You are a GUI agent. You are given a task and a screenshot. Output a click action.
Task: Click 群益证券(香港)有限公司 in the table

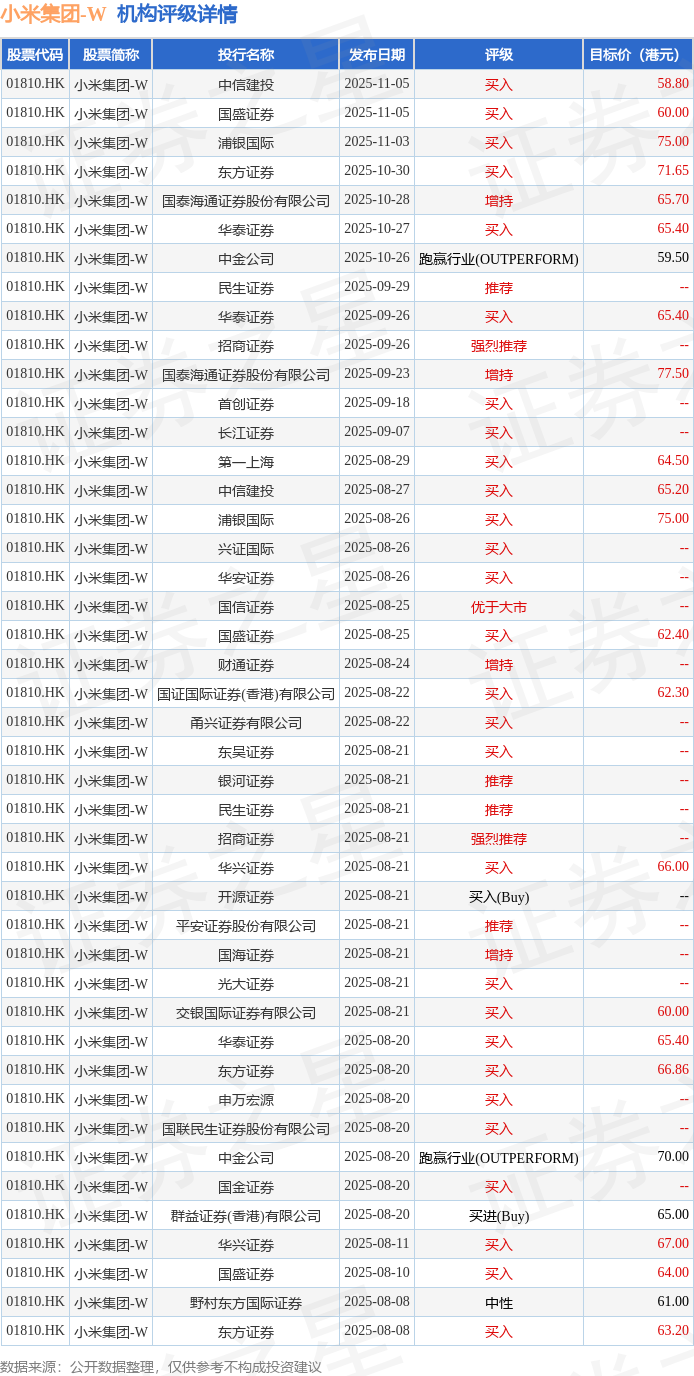[x=246, y=1215]
